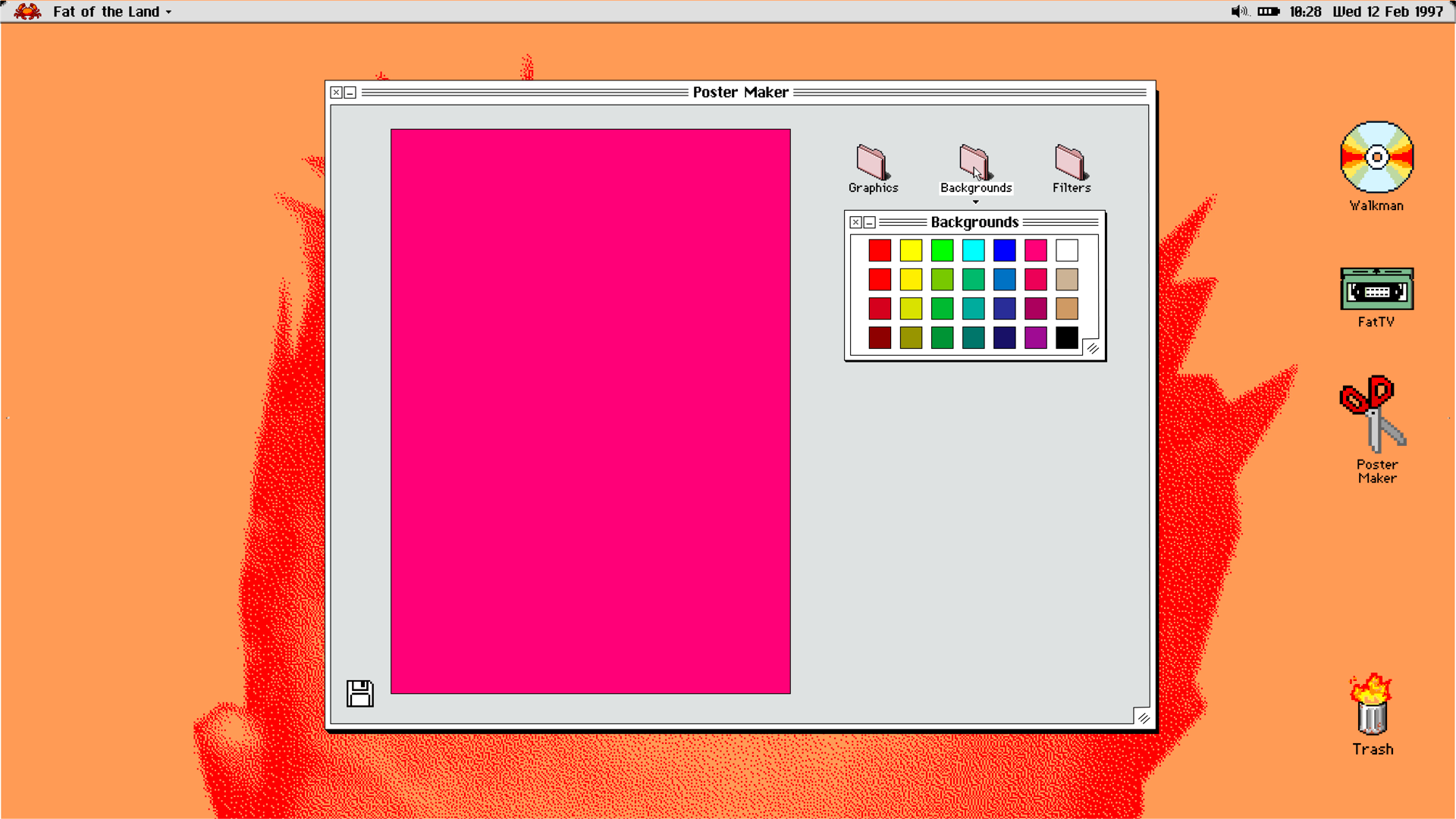1456x819 pixels.
Task: Pick the black background swatch
Action: pos(1066,337)
